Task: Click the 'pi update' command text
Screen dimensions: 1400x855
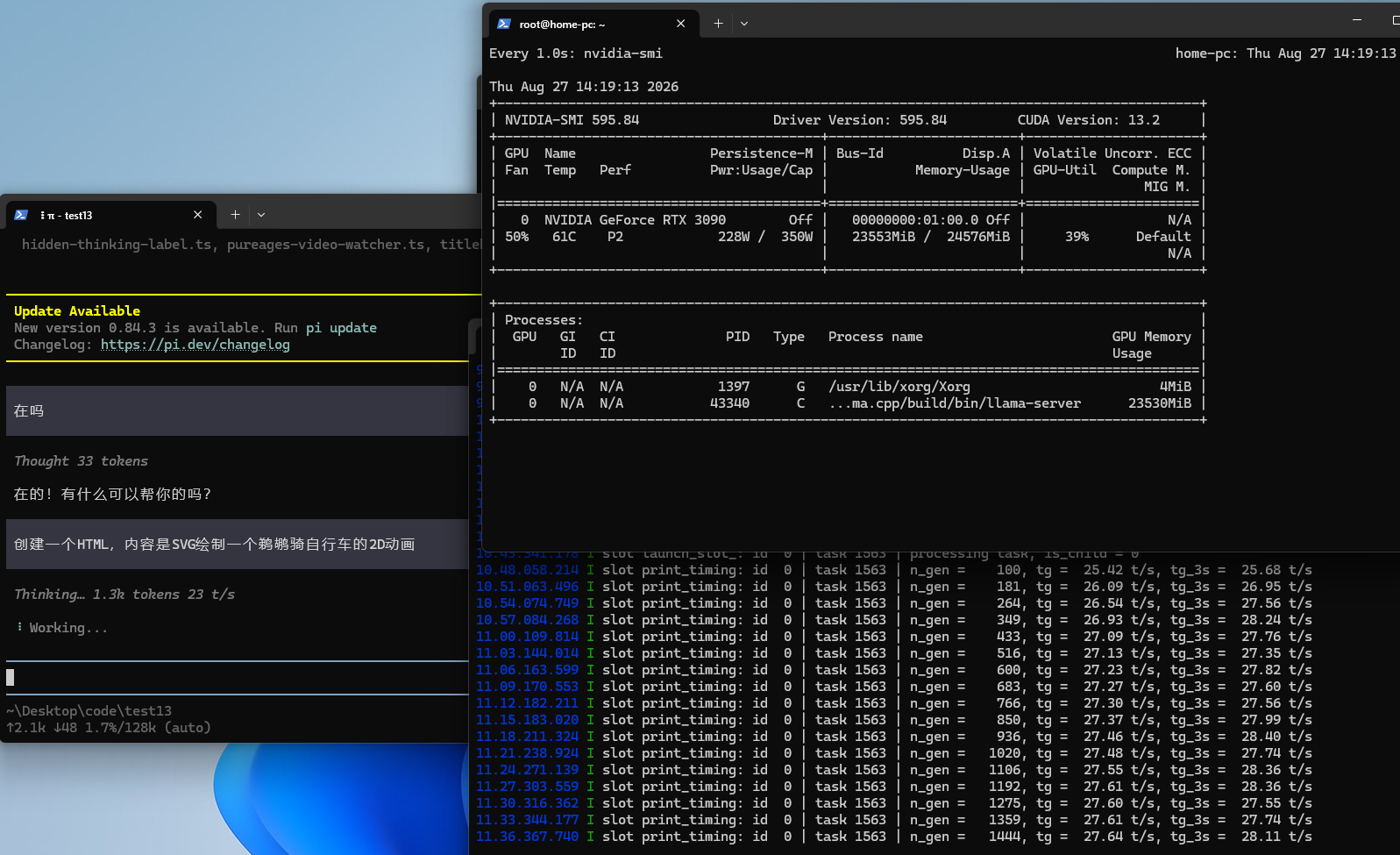Action: [341, 328]
